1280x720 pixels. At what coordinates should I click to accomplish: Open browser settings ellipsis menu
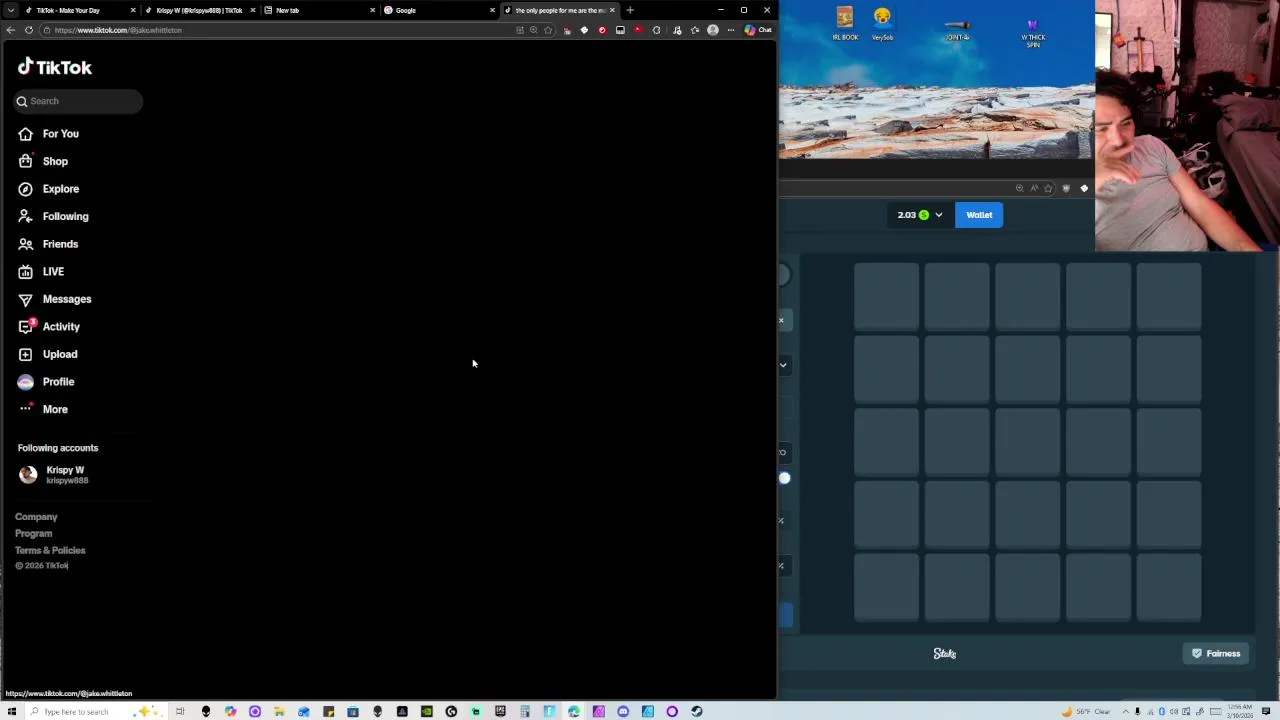[x=731, y=30]
